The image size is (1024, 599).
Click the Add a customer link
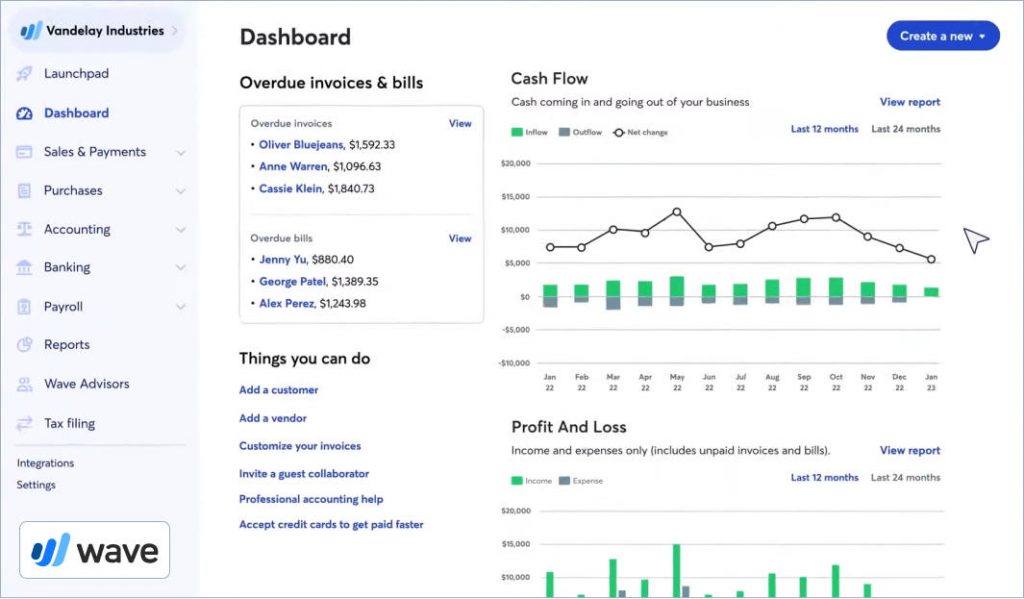(278, 390)
